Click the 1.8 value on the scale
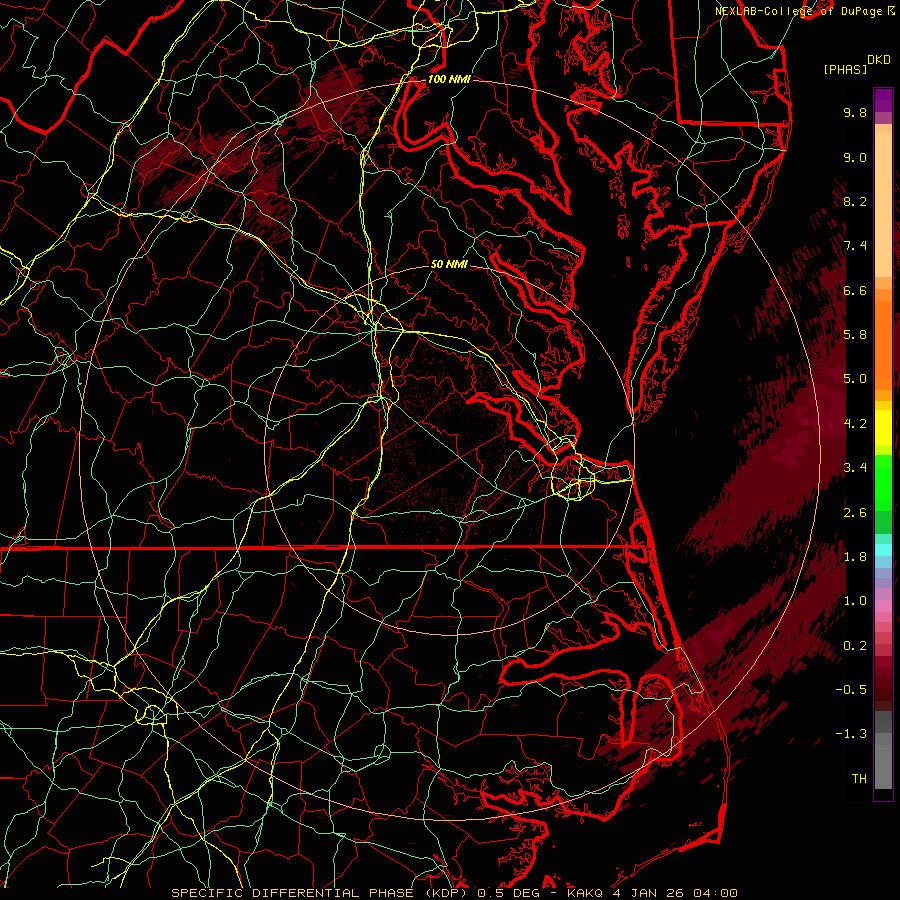The image size is (900, 900). coord(855,557)
